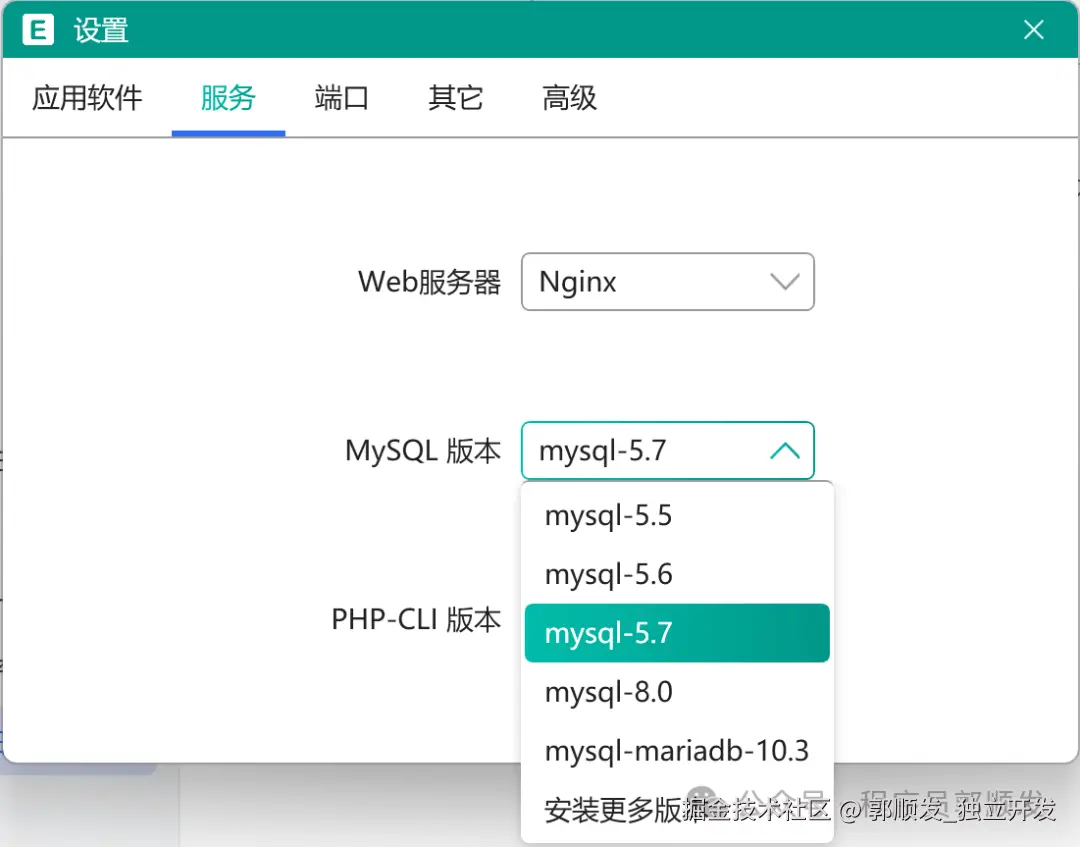The height and width of the screenshot is (847, 1080).
Task: Select the mysql-mariadb-10.3 option
Action: click(x=677, y=751)
